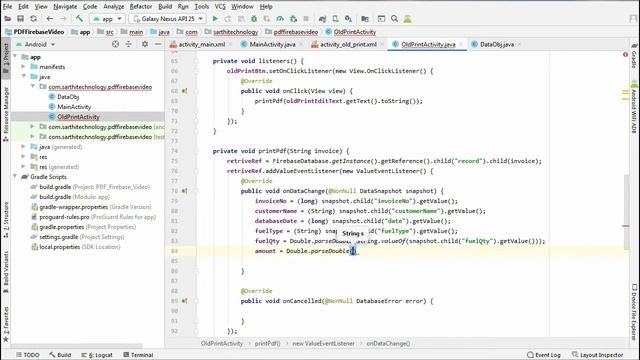Select MainActivity in the project tree
The image size is (640, 360).
click(x=74, y=107)
